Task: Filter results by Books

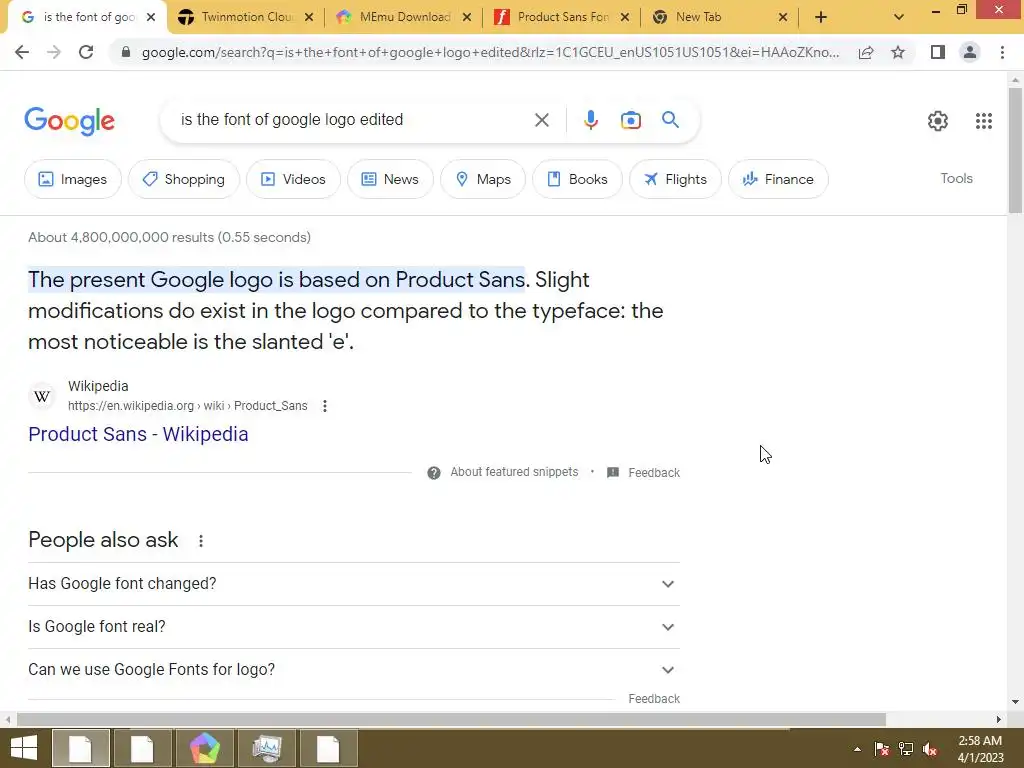Action: [577, 179]
